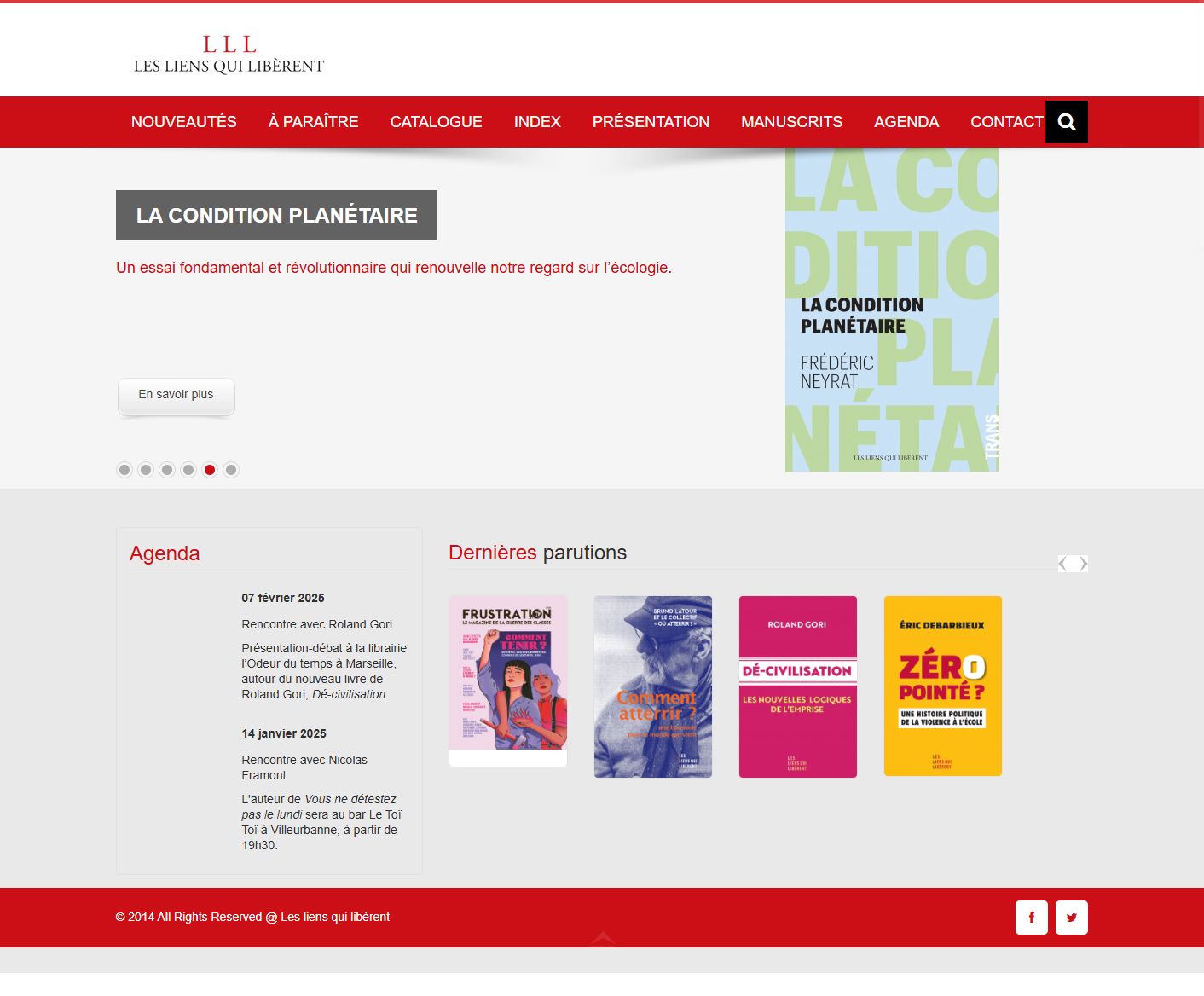Screen dimensions: 1204x996
Task: Select the last slider dot
Action: [231, 470]
